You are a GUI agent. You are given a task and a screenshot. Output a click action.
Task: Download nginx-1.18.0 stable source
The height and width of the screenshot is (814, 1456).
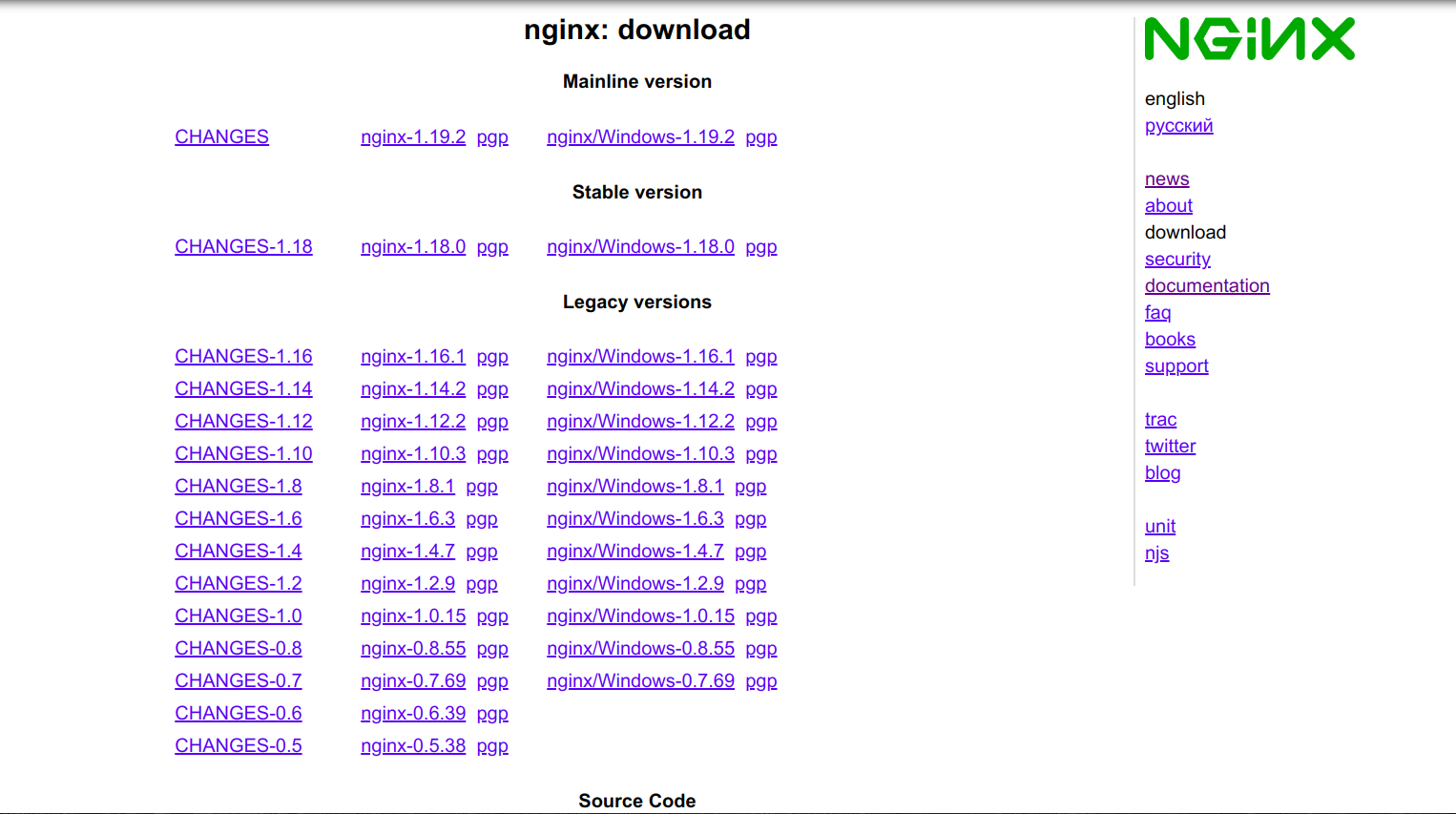[x=413, y=246]
